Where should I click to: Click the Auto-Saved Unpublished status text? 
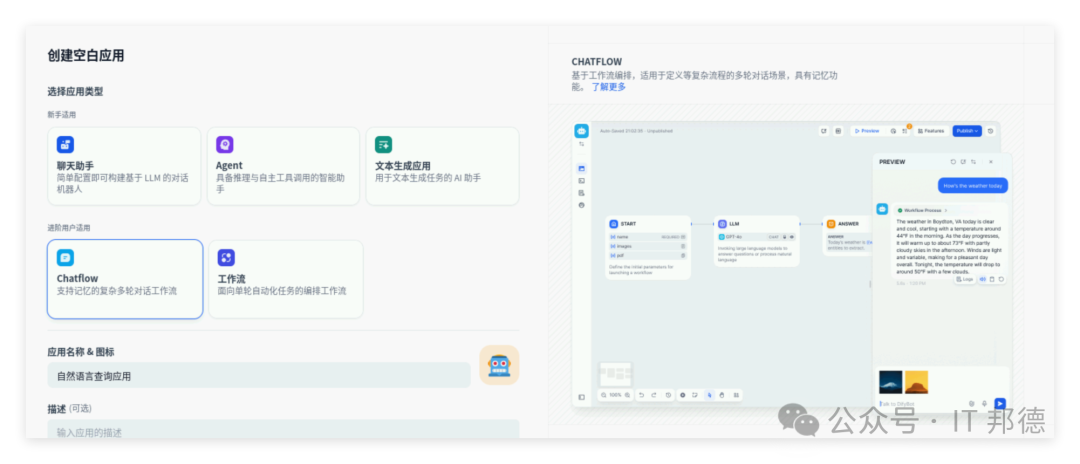tap(636, 131)
